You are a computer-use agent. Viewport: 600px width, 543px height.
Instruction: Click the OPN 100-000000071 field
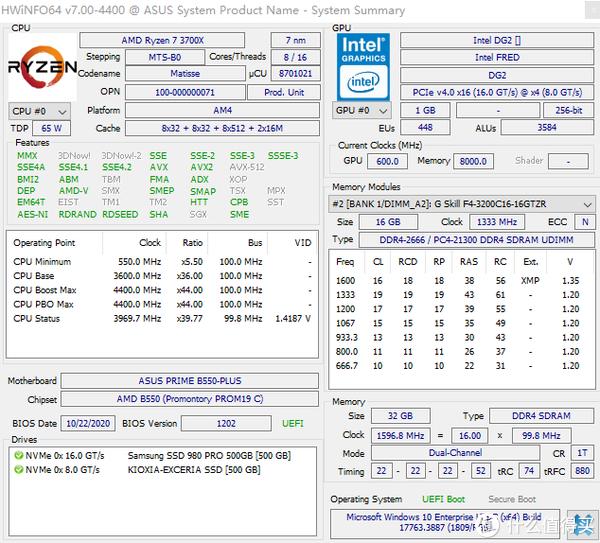tap(185, 92)
